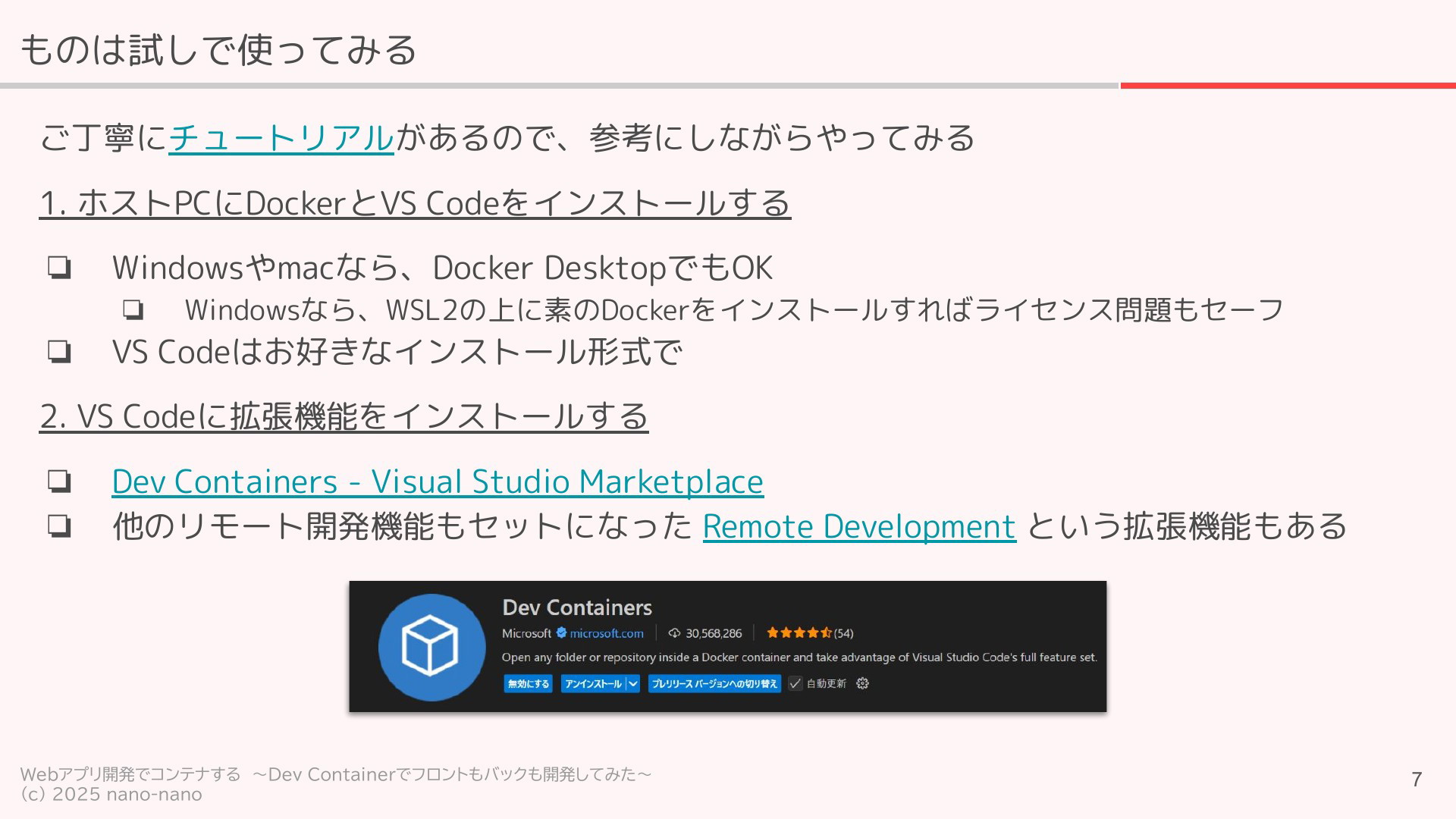Click the install count download icon
This screenshot has width=1456, height=819.
point(674,633)
